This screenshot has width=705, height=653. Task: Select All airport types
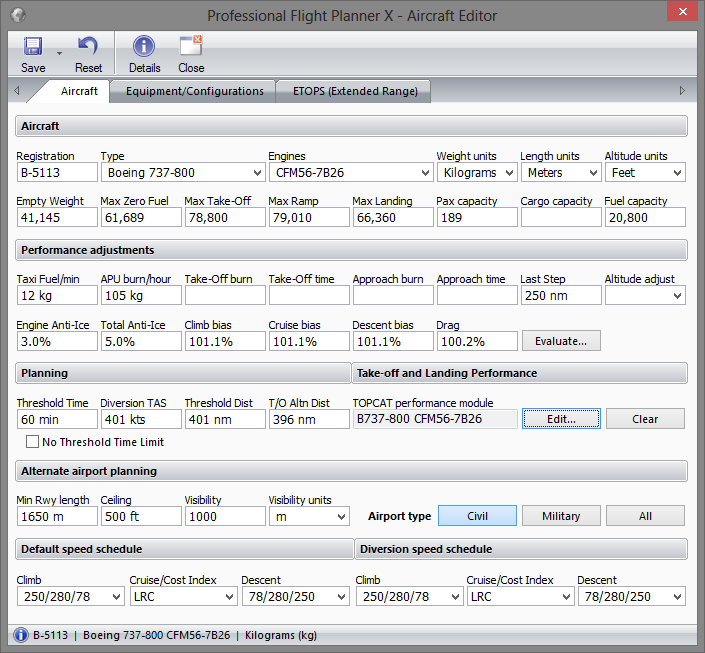pyautogui.click(x=645, y=516)
